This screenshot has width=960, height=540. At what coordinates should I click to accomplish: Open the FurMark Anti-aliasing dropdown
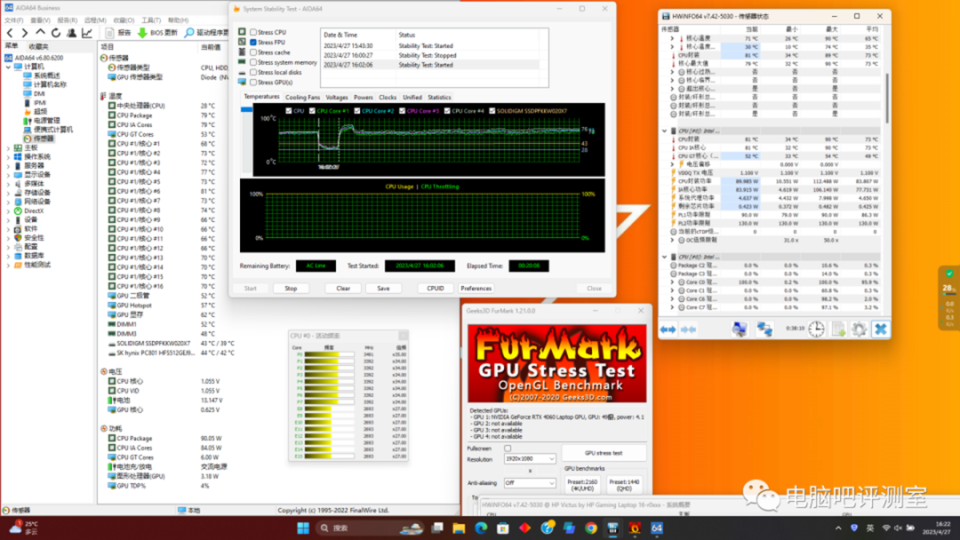[530, 483]
